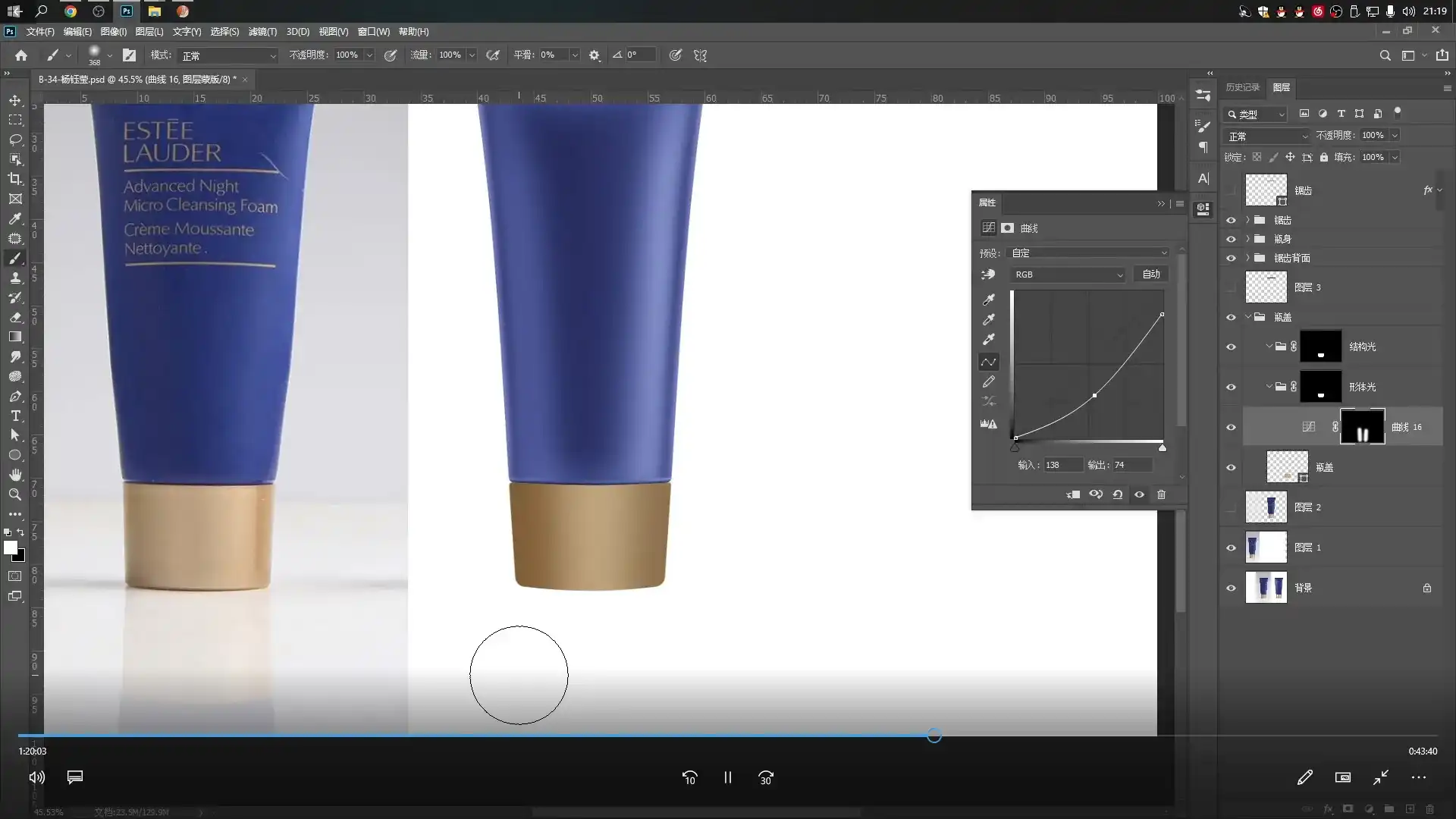Select the Lasso tool
The height and width of the screenshot is (819, 1456).
(x=15, y=140)
